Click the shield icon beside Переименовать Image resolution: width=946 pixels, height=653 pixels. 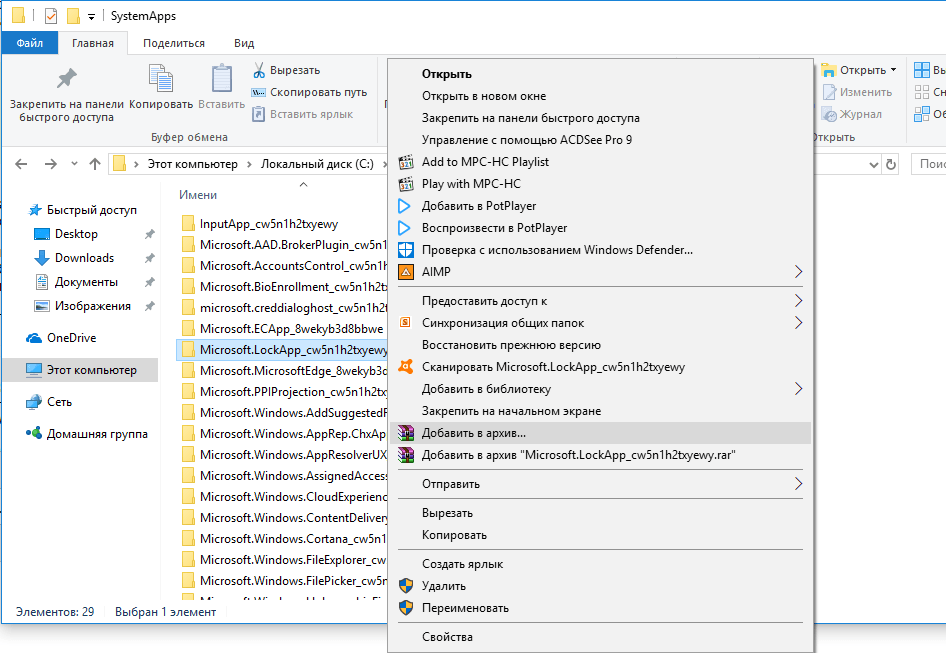click(406, 607)
